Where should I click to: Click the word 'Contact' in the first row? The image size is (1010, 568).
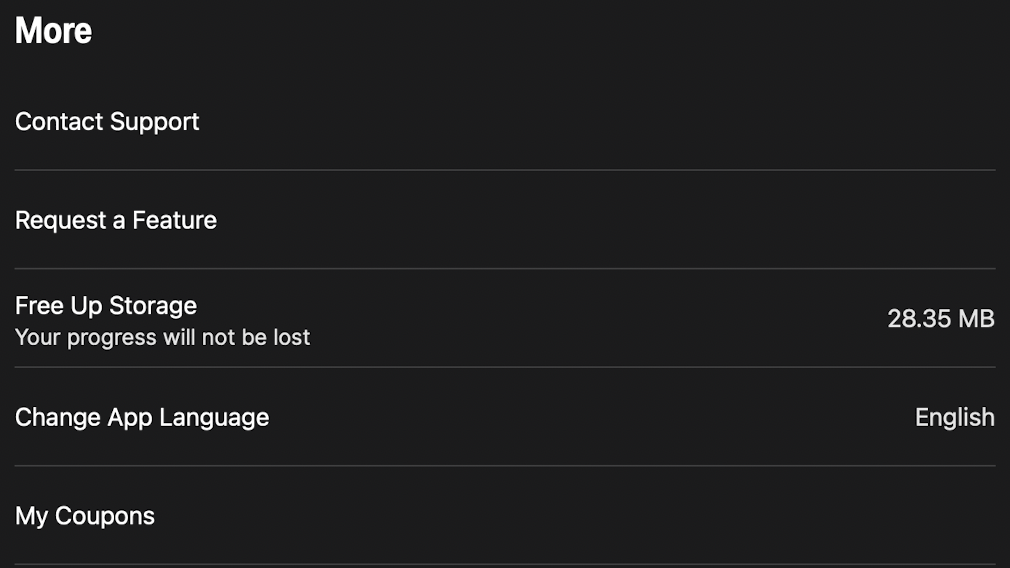tap(59, 122)
